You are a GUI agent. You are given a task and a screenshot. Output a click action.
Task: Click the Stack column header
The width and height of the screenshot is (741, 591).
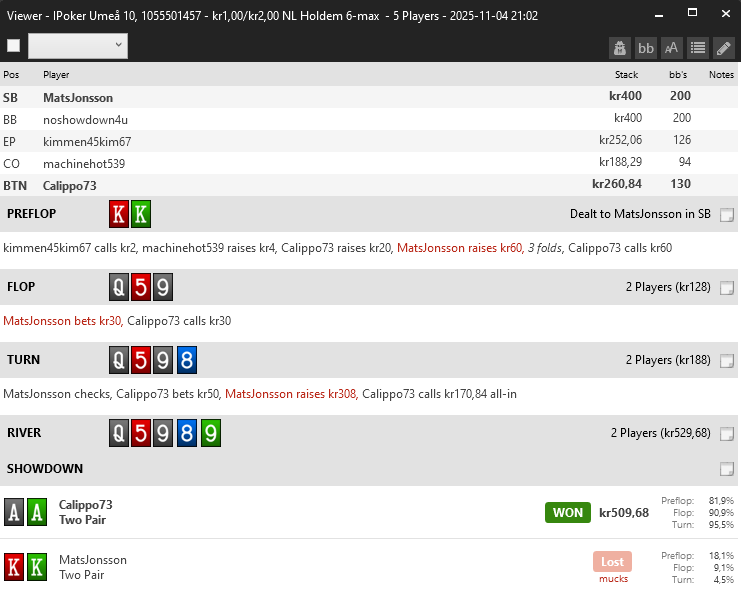[626, 75]
